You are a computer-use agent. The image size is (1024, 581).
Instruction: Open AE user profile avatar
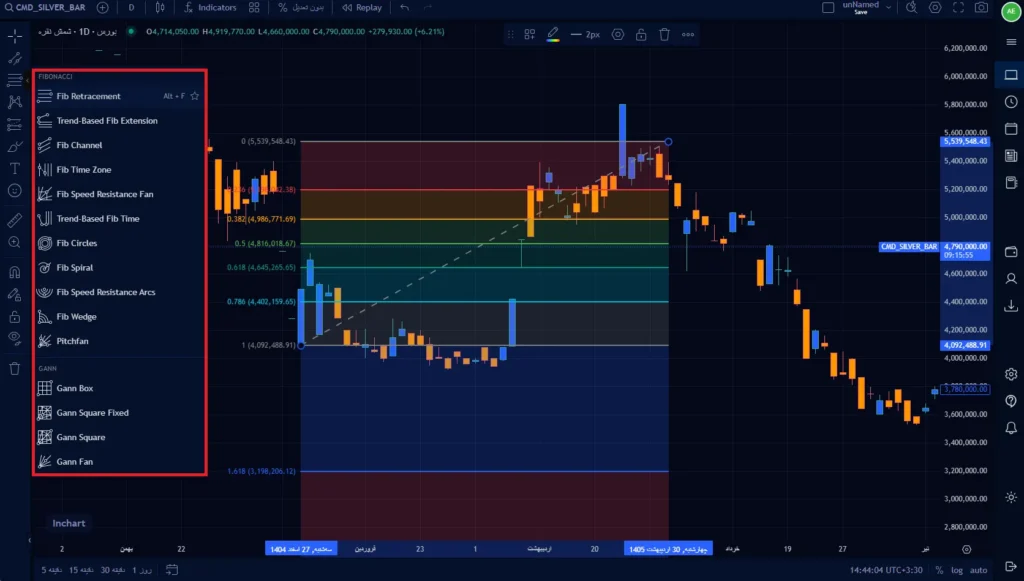[1011, 12]
